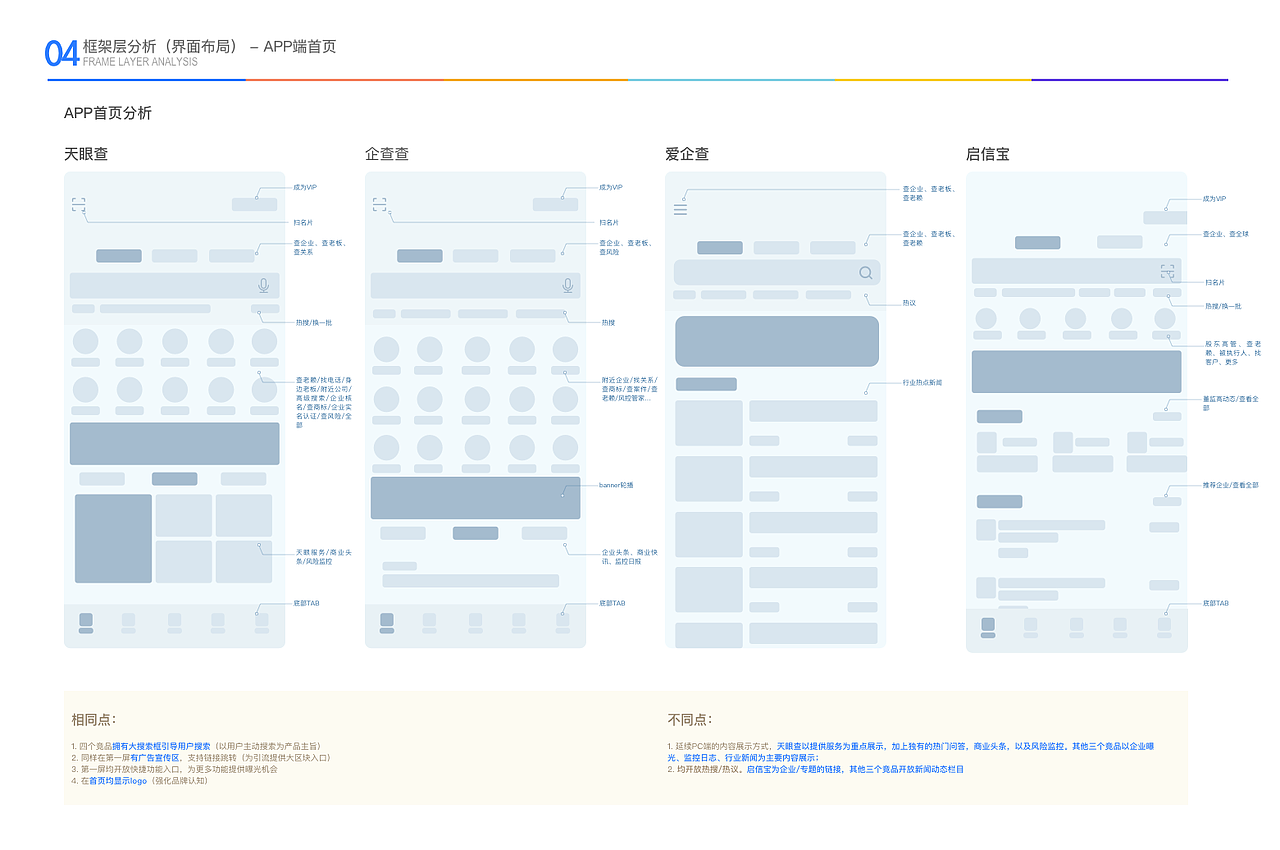
Task: Click the 企查查 search input bar
Action: coord(476,286)
